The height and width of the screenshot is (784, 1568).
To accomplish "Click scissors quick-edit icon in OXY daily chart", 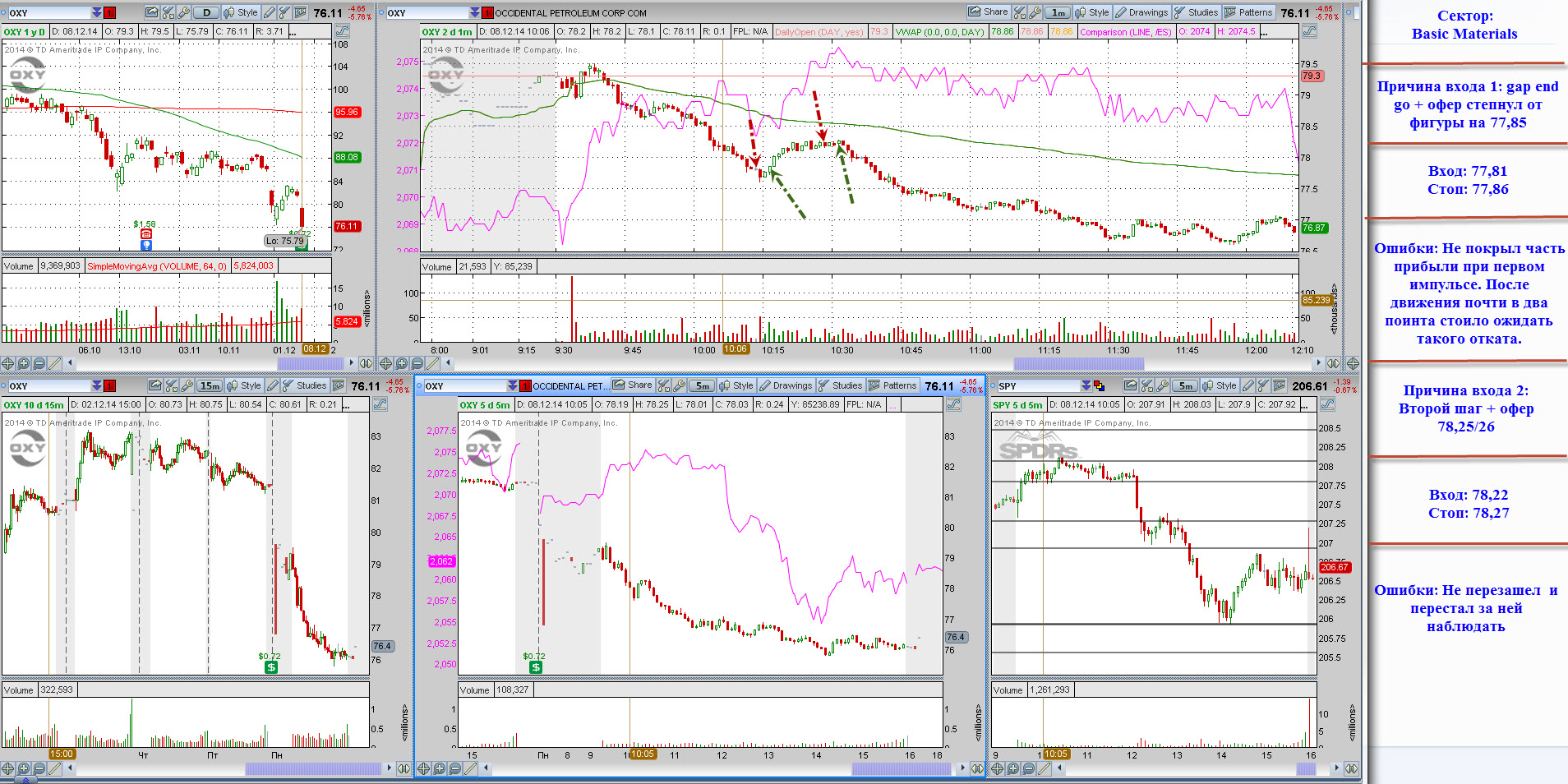I will pyautogui.click(x=168, y=12).
